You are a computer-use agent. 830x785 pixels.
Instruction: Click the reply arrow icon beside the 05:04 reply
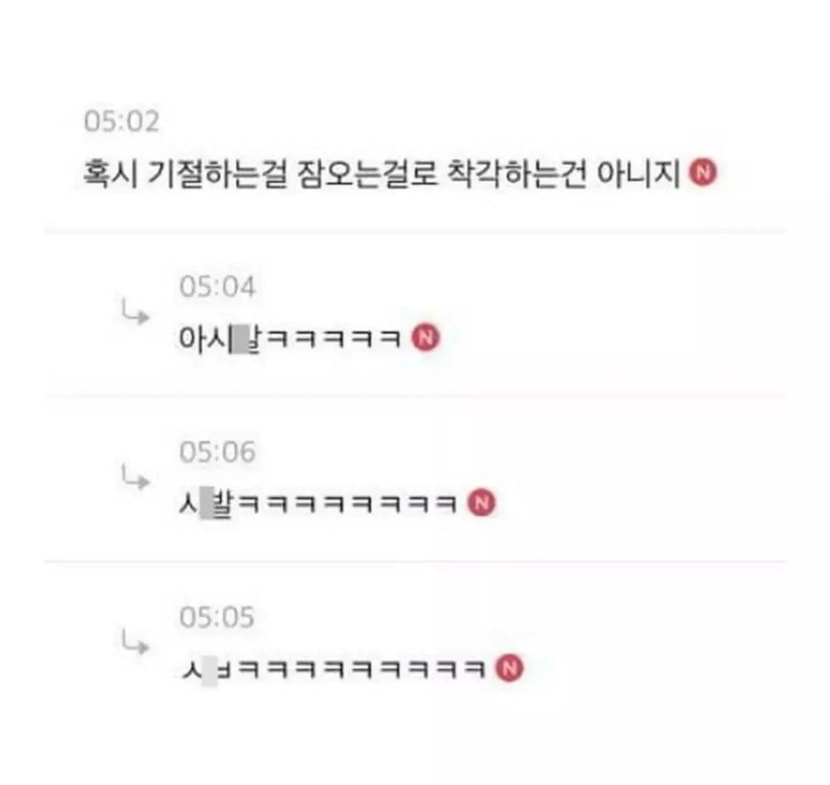[x=135, y=312]
